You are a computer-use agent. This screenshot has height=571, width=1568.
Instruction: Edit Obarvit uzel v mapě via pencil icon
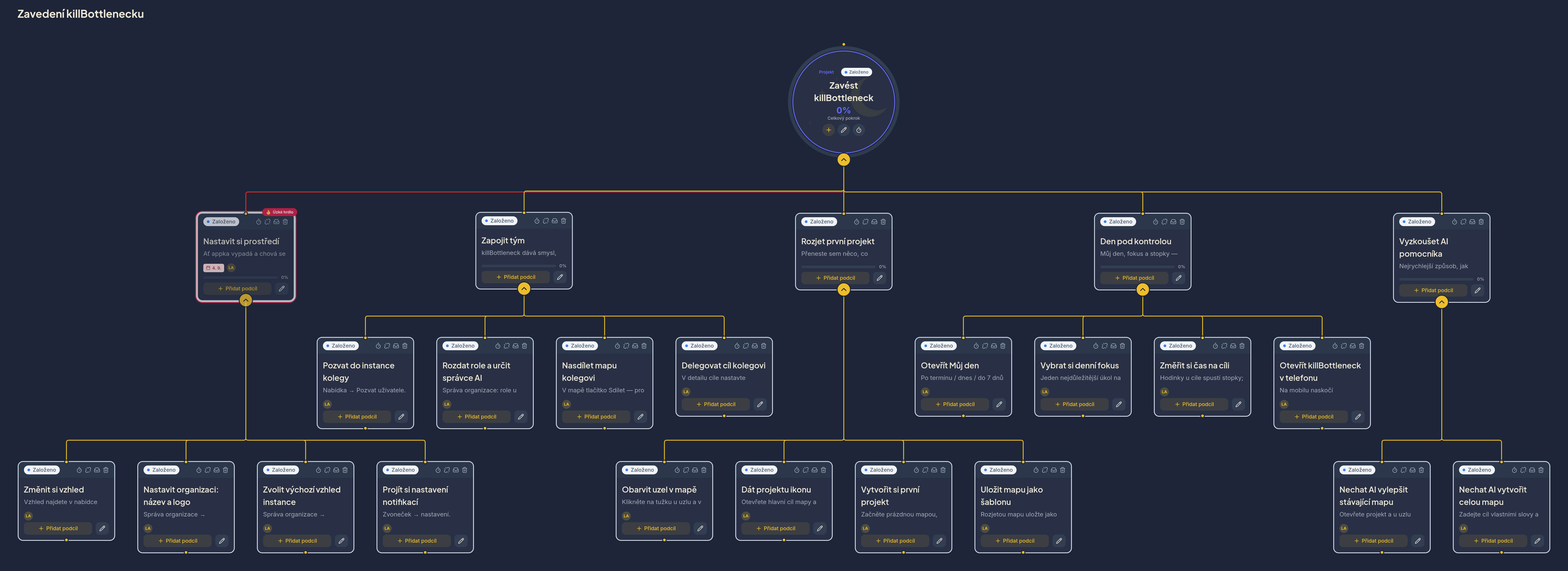coord(701,528)
